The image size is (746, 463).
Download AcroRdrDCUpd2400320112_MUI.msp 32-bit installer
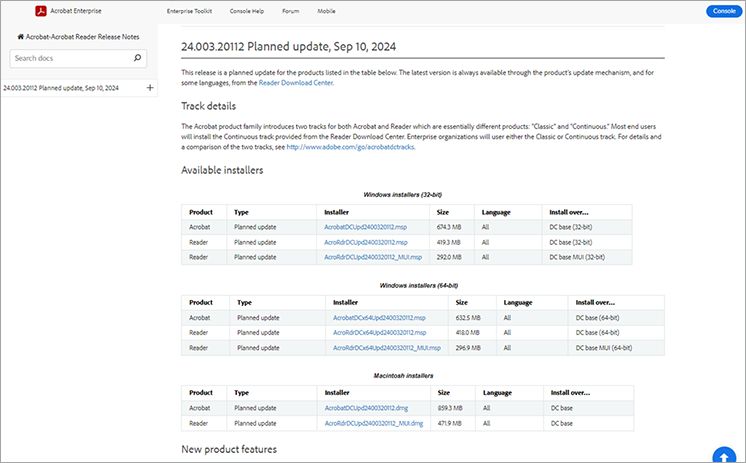coord(366,257)
